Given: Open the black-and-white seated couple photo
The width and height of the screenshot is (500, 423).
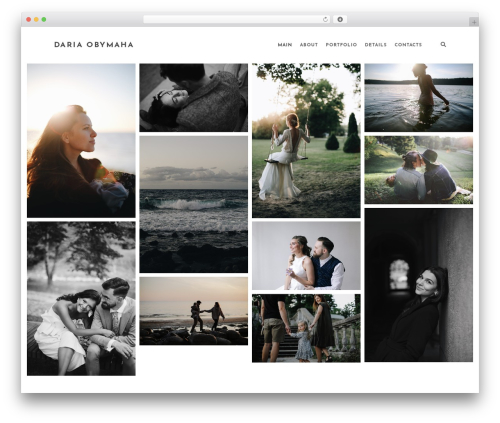Looking at the screenshot, I should pyautogui.click(x=81, y=299).
